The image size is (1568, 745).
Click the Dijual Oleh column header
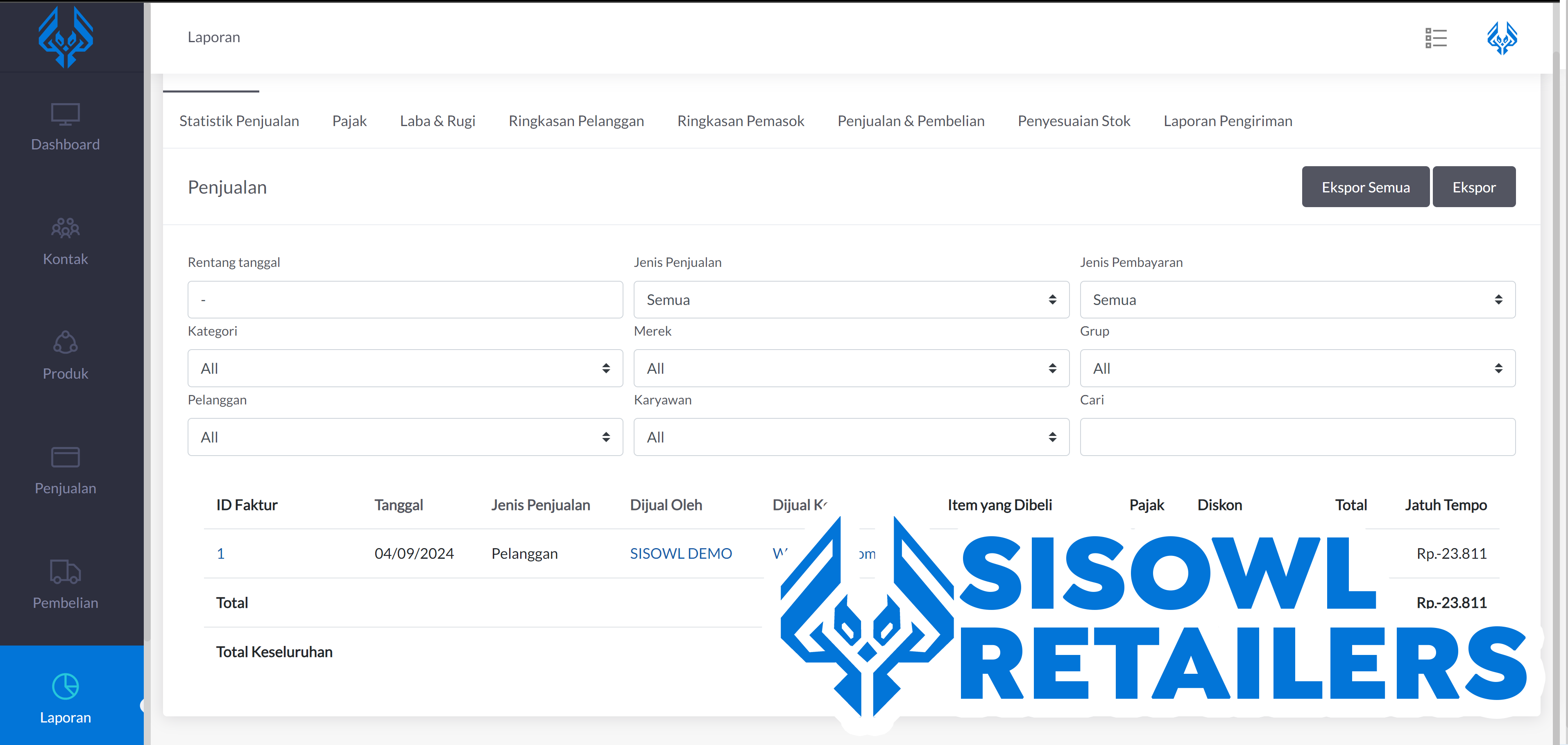pos(666,505)
